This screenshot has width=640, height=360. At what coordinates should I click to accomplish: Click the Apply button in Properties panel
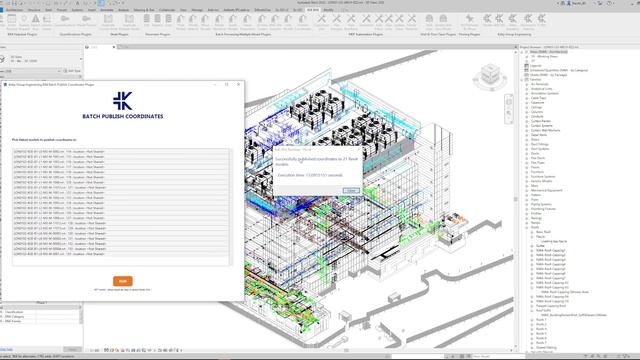pos(72,349)
